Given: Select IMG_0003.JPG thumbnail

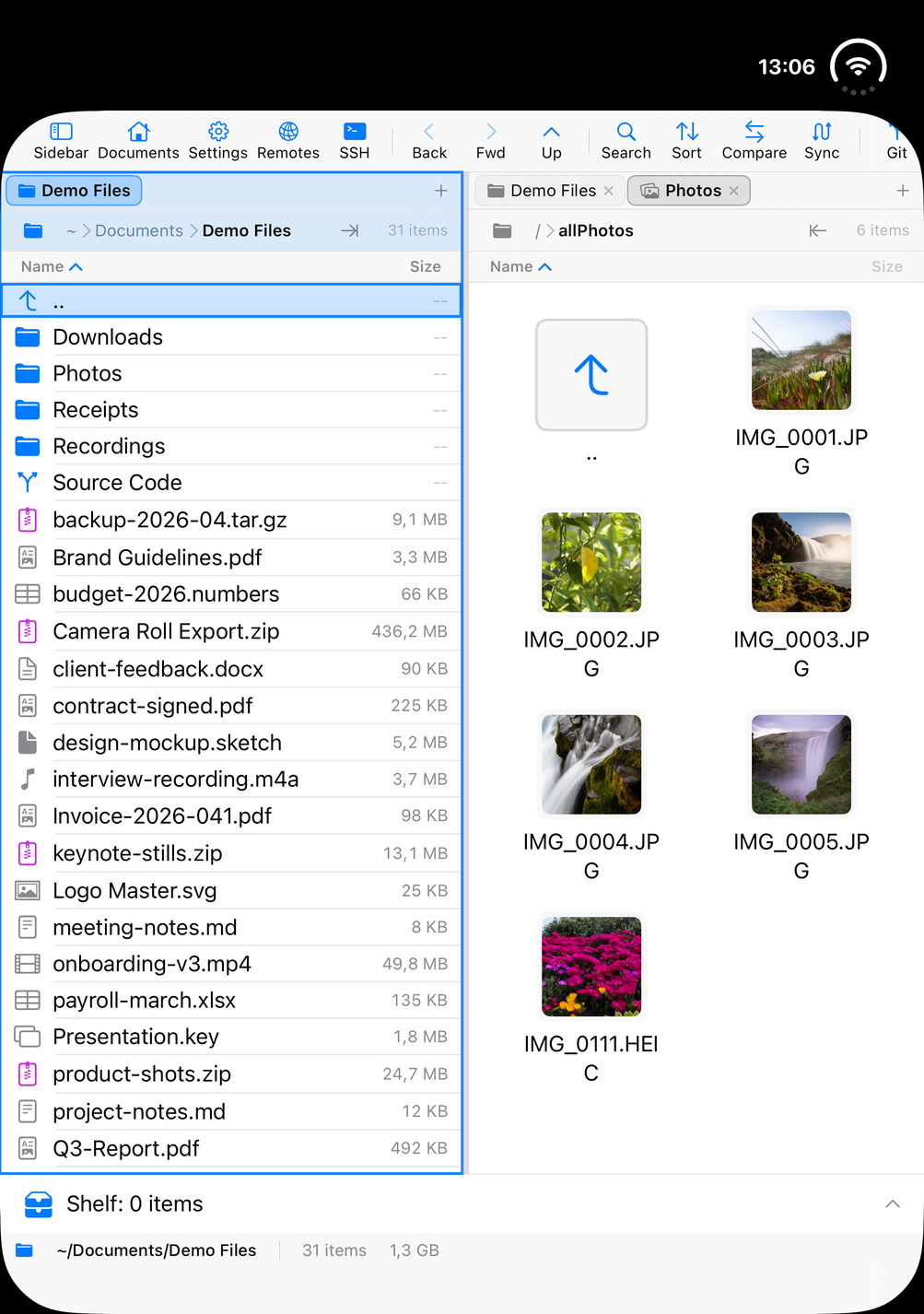Looking at the screenshot, I should [801, 562].
